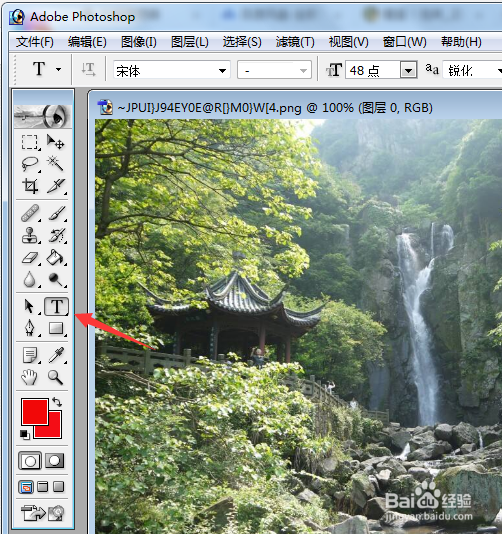
Task: Select the Move tool
Action: coord(56,142)
